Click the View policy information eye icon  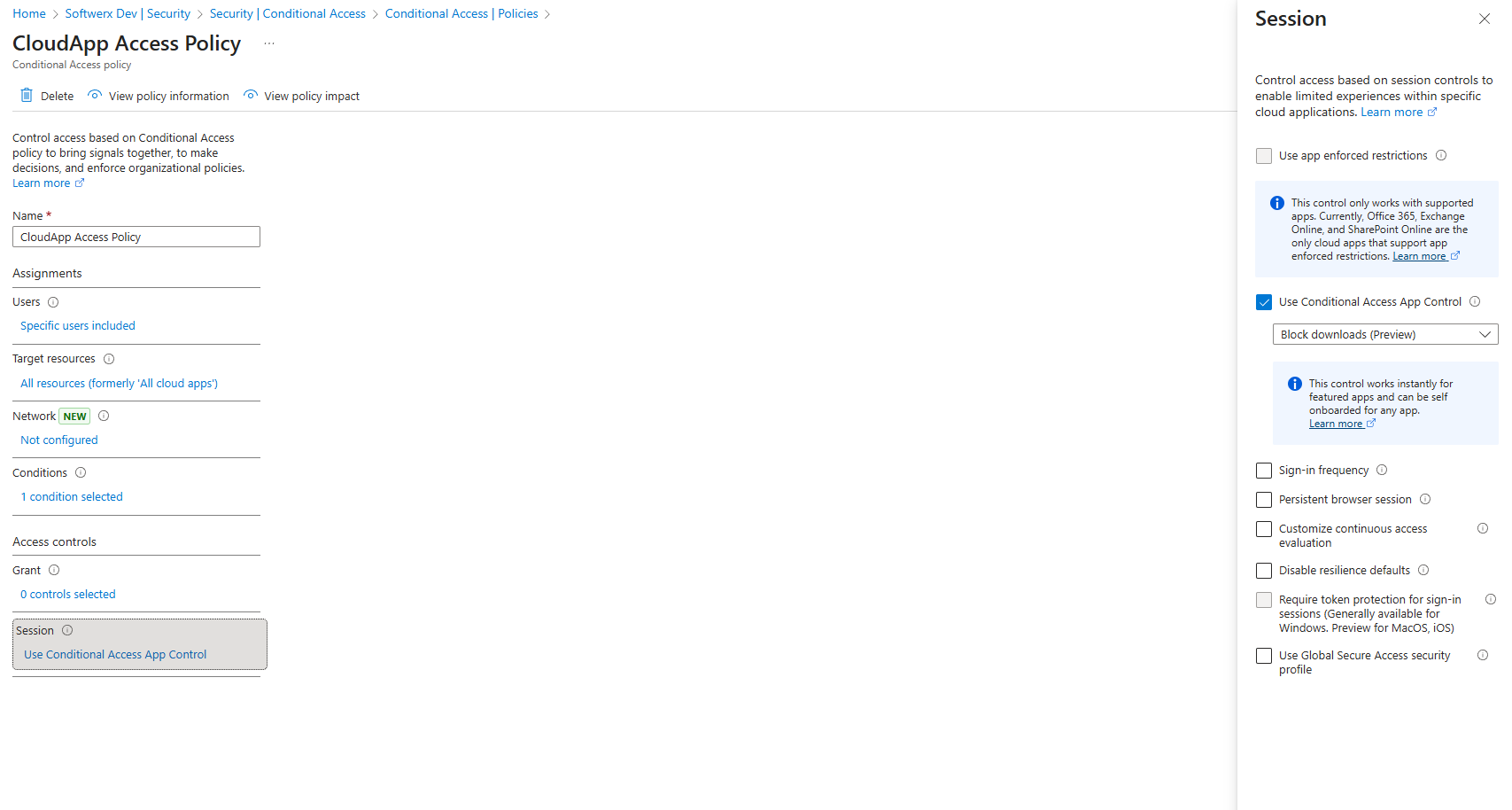click(95, 96)
